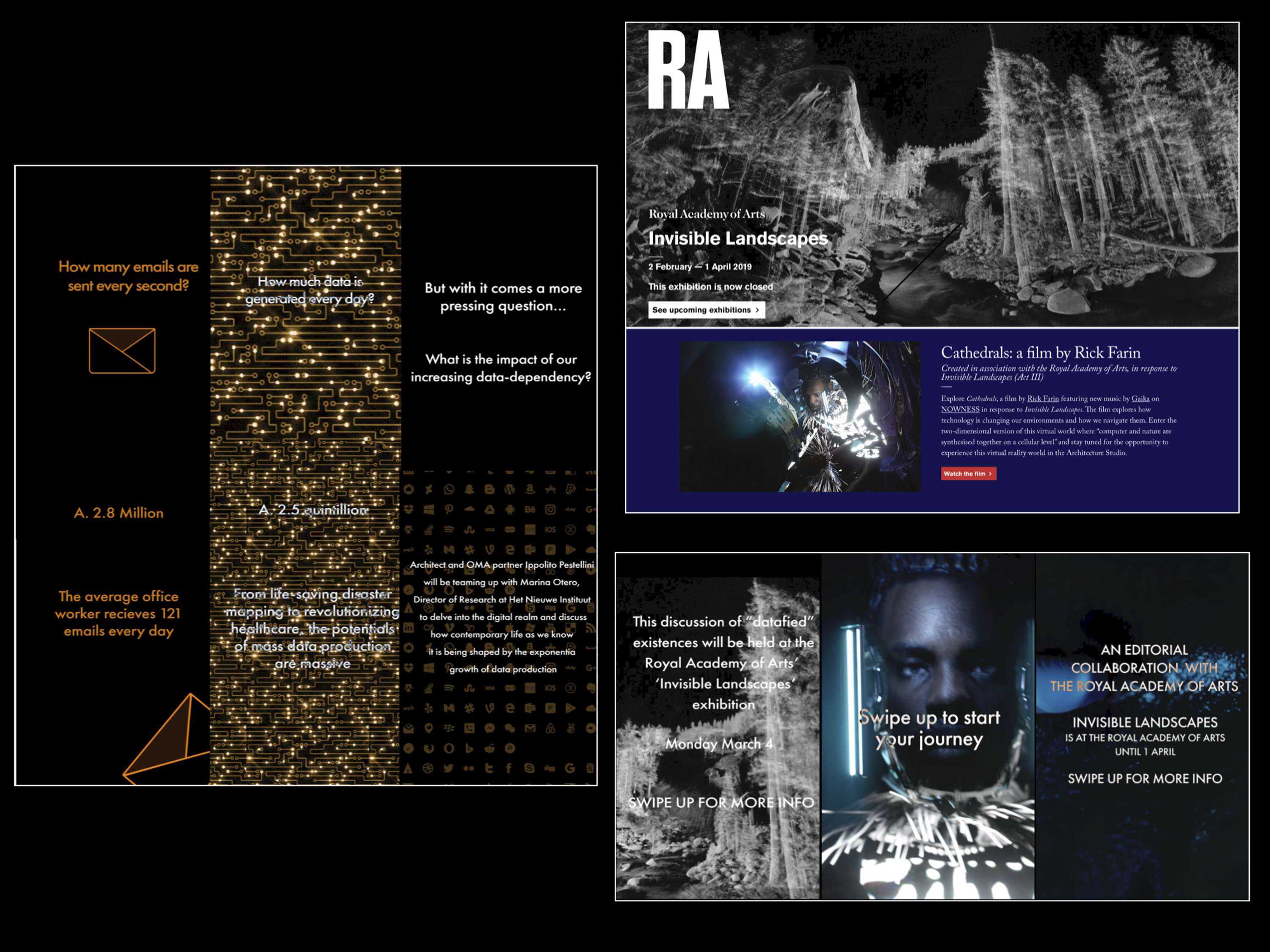The image size is (1270, 952).
Task: Click the HTML5 shield icon in the grid
Action: coord(591,768)
